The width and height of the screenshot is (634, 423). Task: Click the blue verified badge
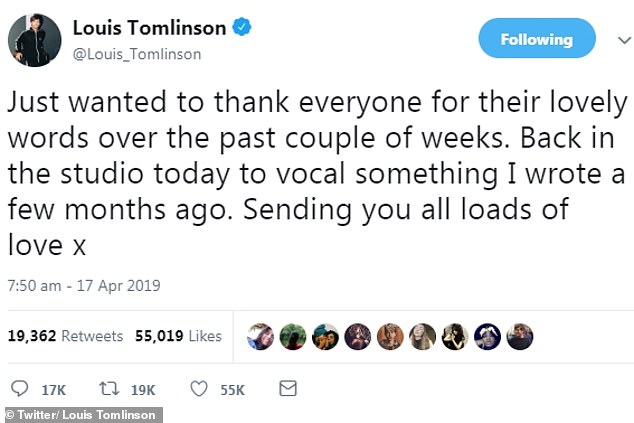point(241,29)
